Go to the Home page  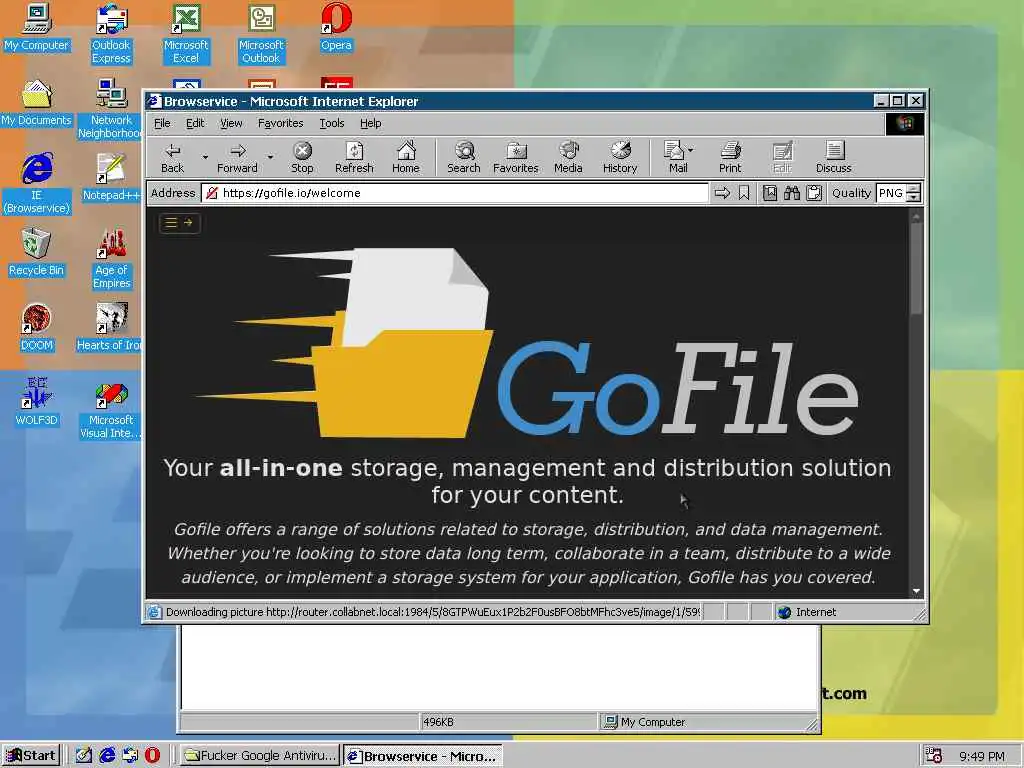coord(406,158)
